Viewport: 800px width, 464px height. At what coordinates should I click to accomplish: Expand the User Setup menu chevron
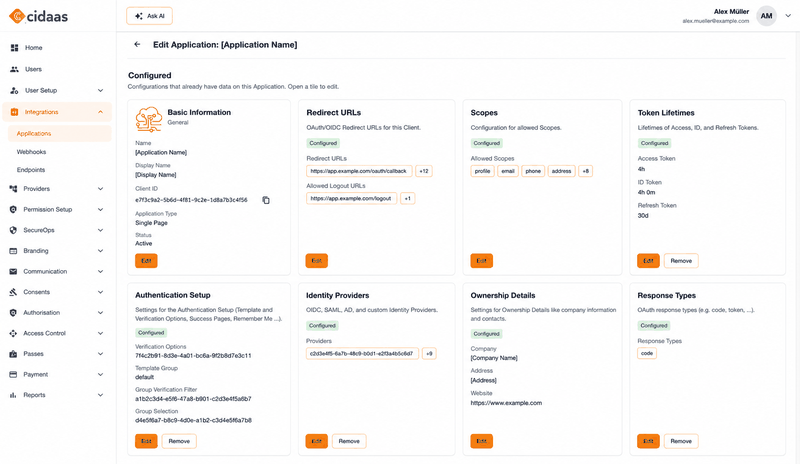pos(101,90)
